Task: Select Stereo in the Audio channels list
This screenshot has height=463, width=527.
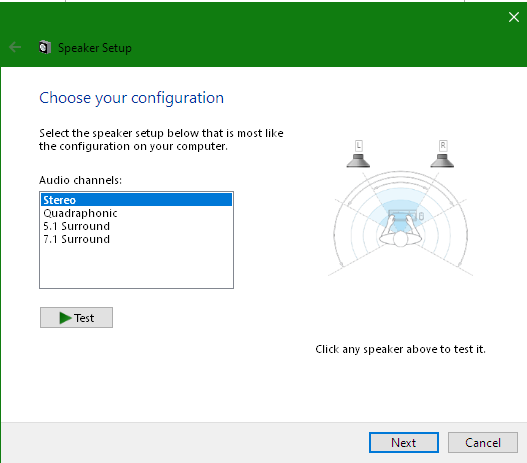Action: click(x=136, y=200)
